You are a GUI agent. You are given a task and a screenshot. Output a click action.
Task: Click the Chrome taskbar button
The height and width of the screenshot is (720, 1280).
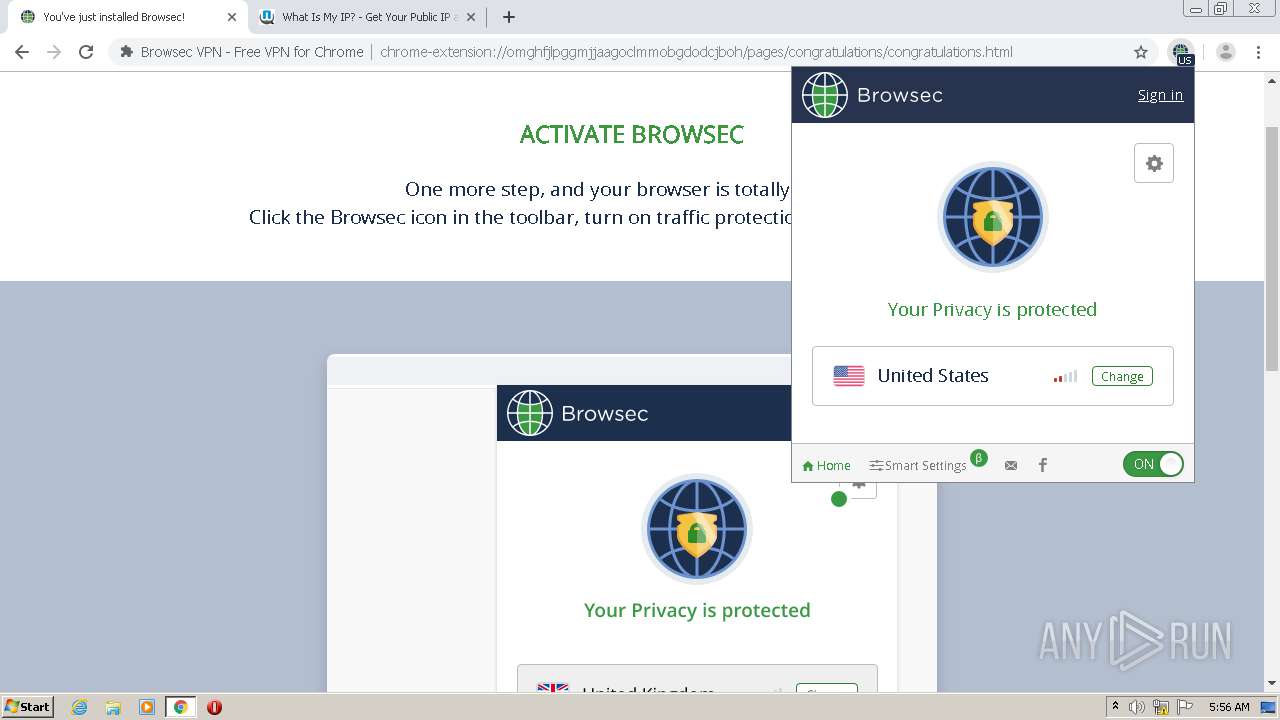pos(181,707)
